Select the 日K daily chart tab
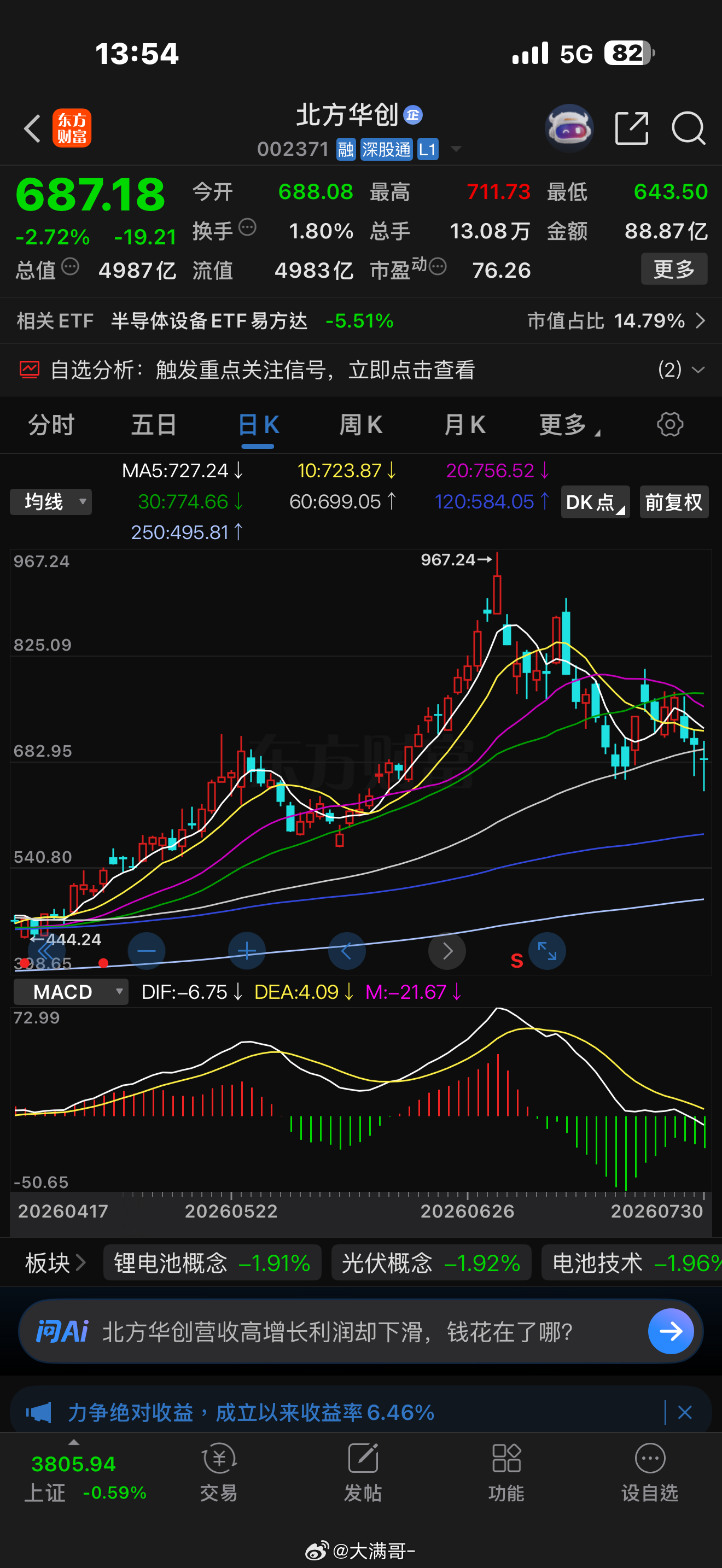Screen dimensions: 722x1568 click(258, 425)
